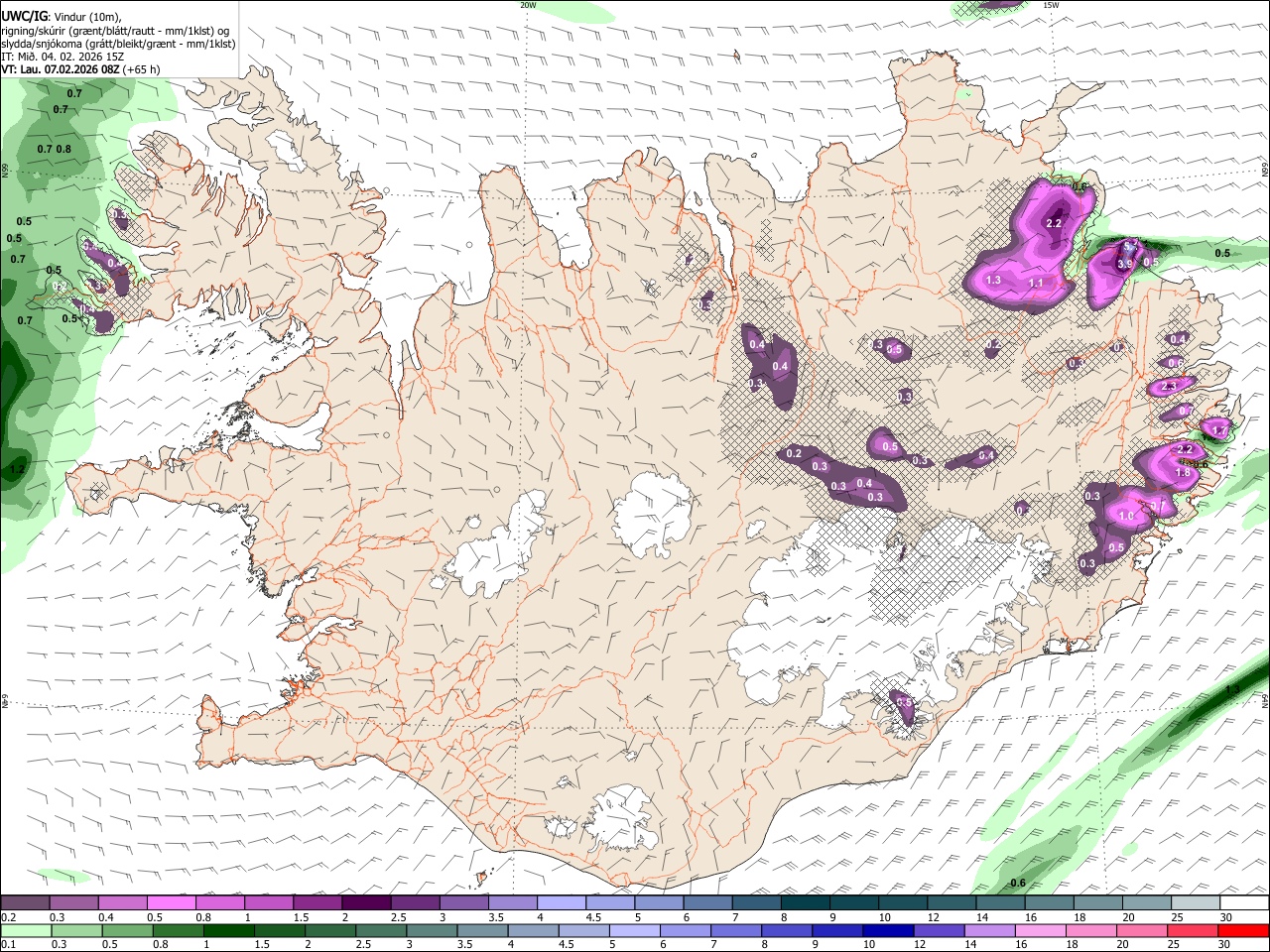Select the bottom-row legend swatch between 3 and 3.5
The image size is (1270, 952).
[x=431, y=931]
